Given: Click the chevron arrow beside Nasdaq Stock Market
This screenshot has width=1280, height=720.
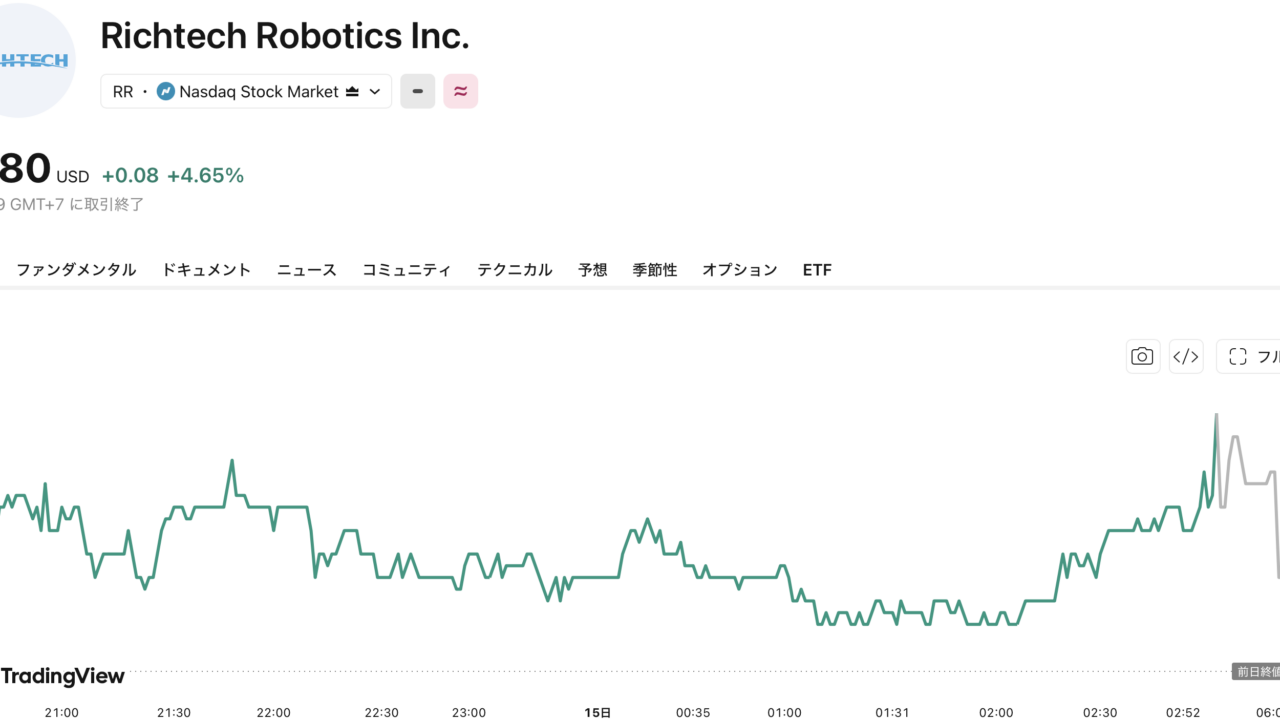Looking at the screenshot, I should coord(375,92).
